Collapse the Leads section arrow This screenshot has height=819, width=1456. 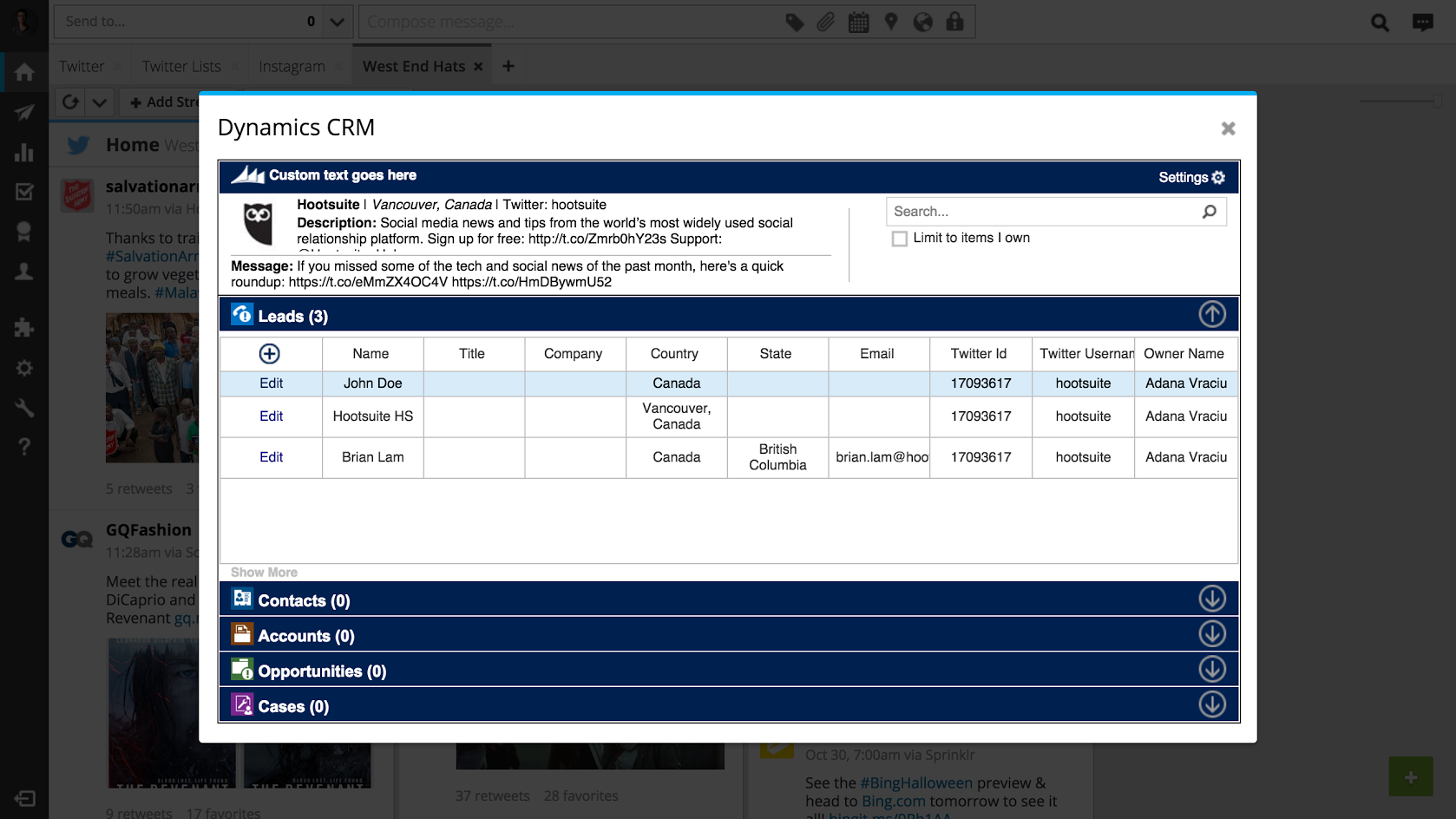point(1212,314)
